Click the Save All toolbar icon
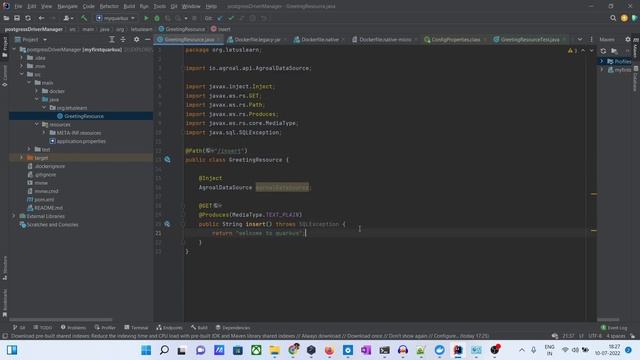Image resolution: width=640 pixels, height=360 pixels. pyautogui.click(x=17, y=18)
